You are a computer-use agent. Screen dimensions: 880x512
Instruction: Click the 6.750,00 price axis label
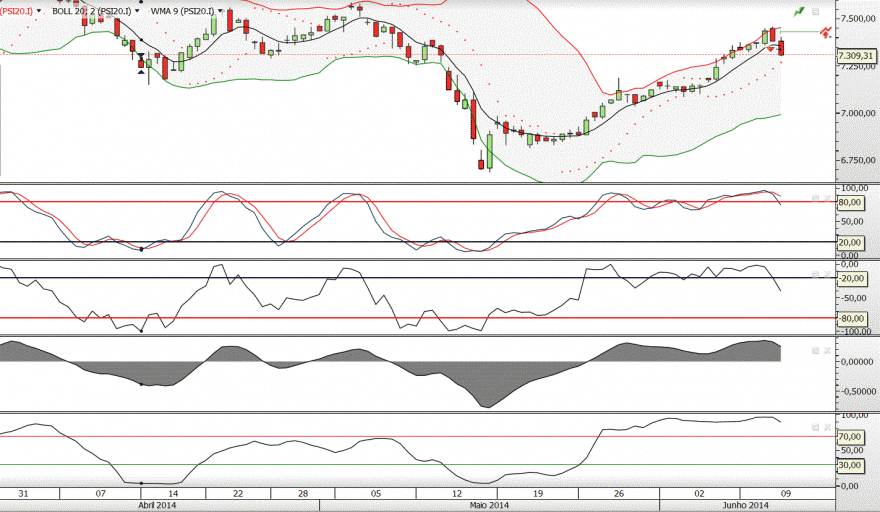[858, 160]
